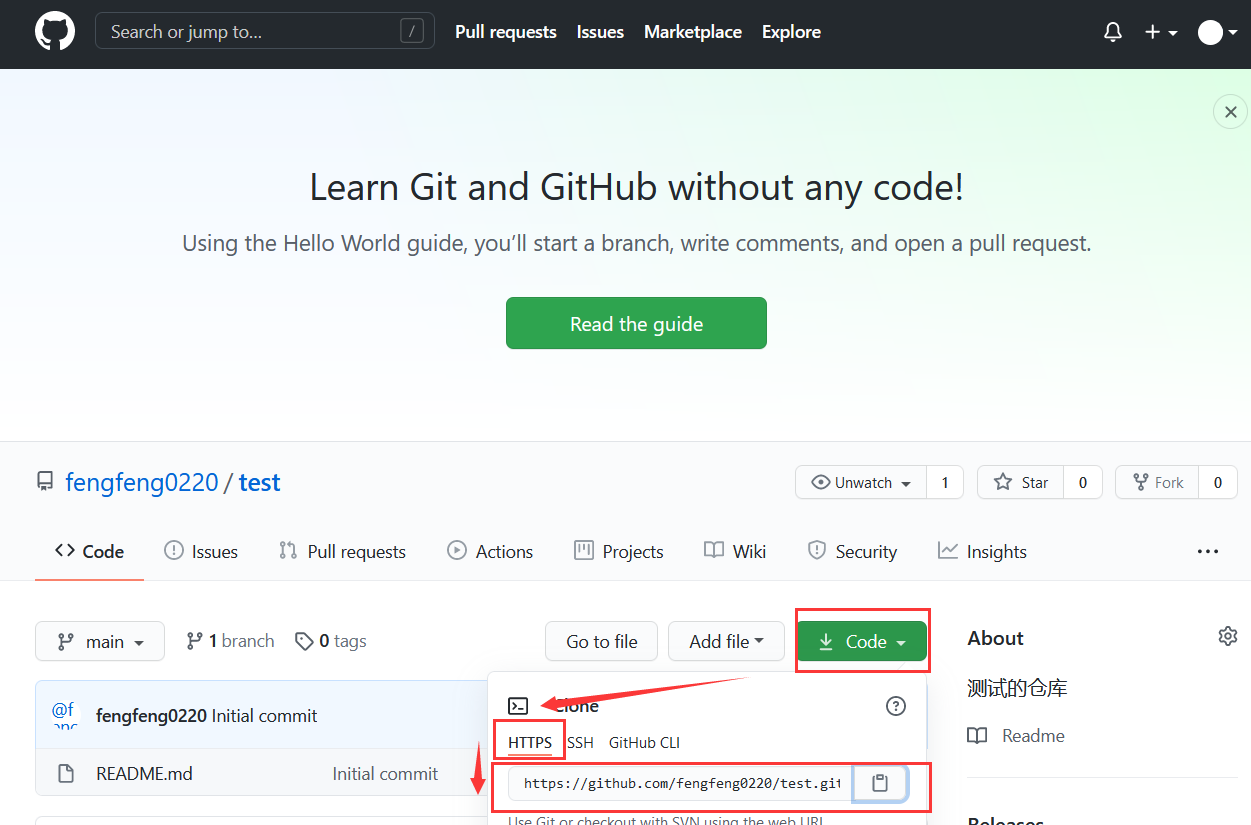
Task: Click README.md's Initial commit message
Action: coord(385,773)
